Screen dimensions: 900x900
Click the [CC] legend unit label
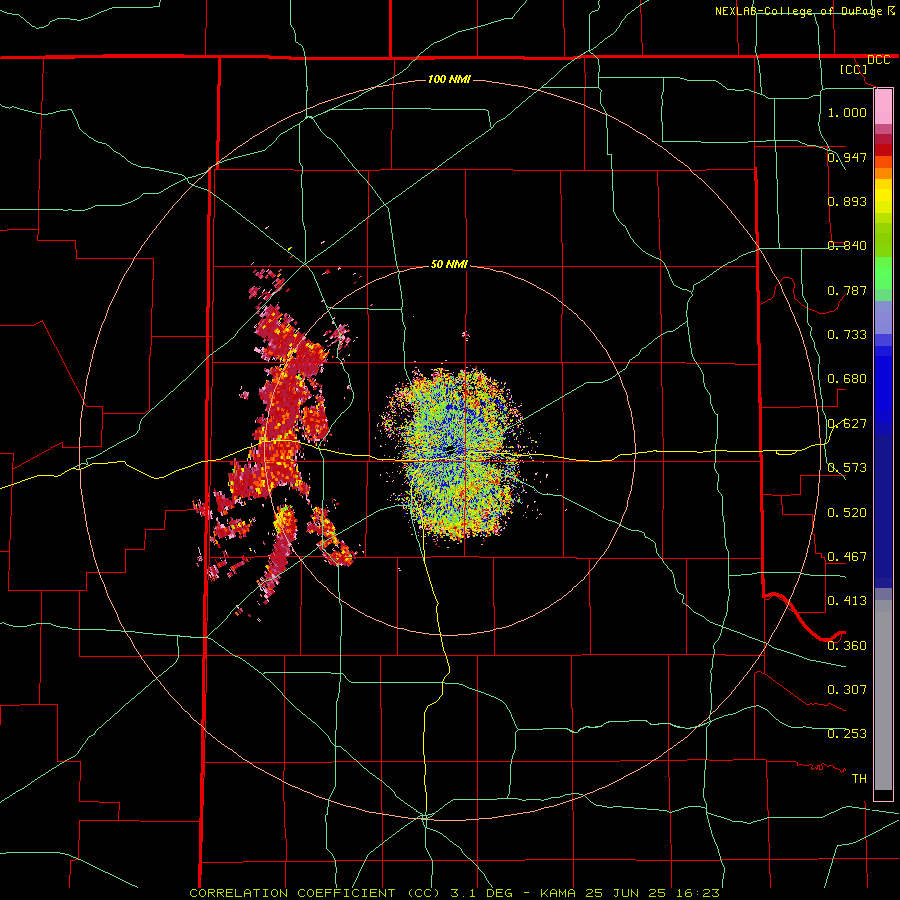[853, 69]
